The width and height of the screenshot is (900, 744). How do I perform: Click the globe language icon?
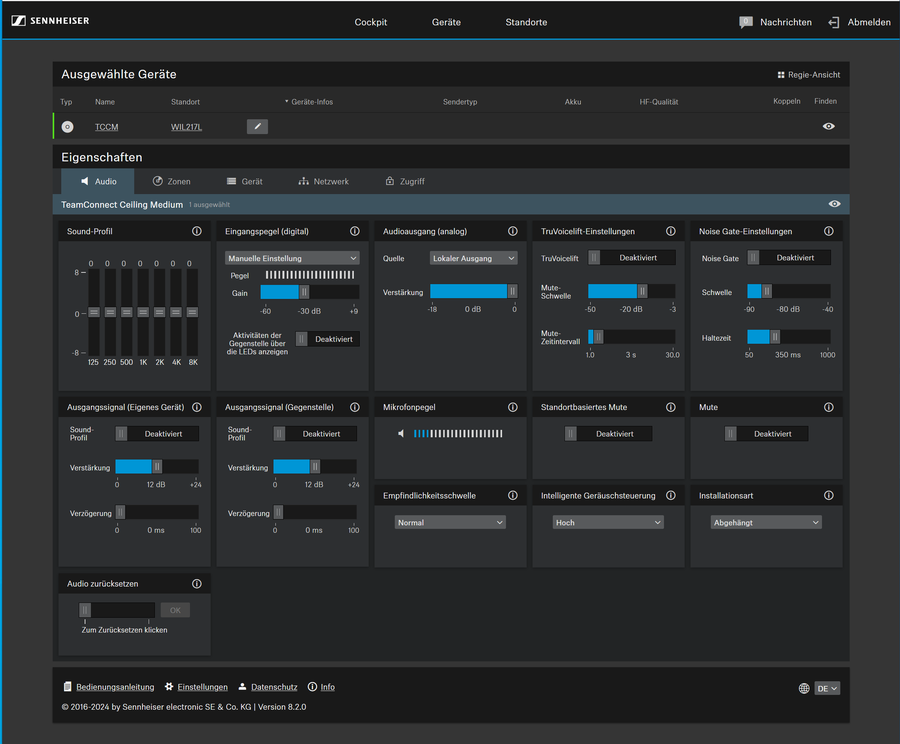click(x=804, y=688)
